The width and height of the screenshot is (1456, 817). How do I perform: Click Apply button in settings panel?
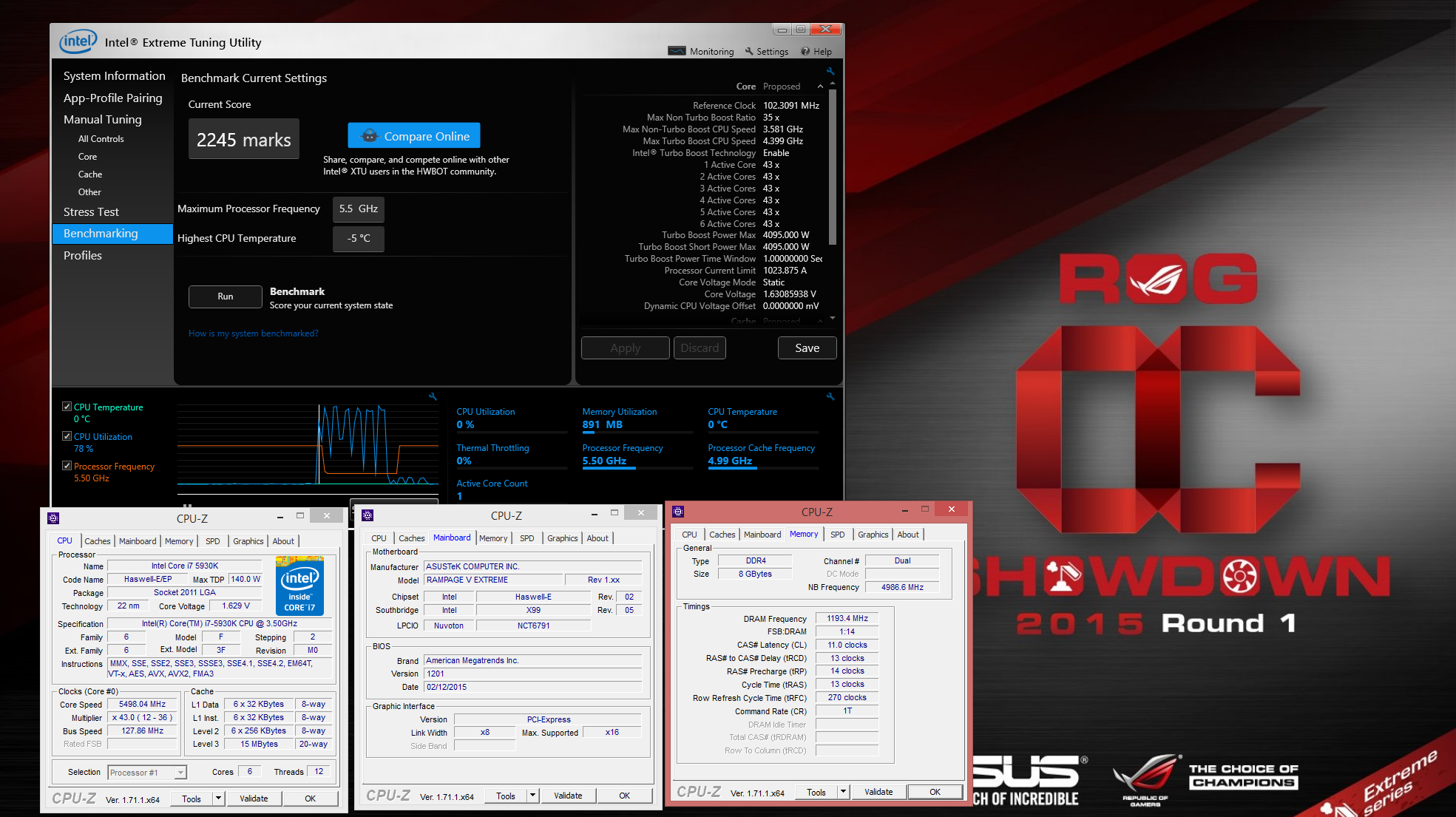pos(626,348)
